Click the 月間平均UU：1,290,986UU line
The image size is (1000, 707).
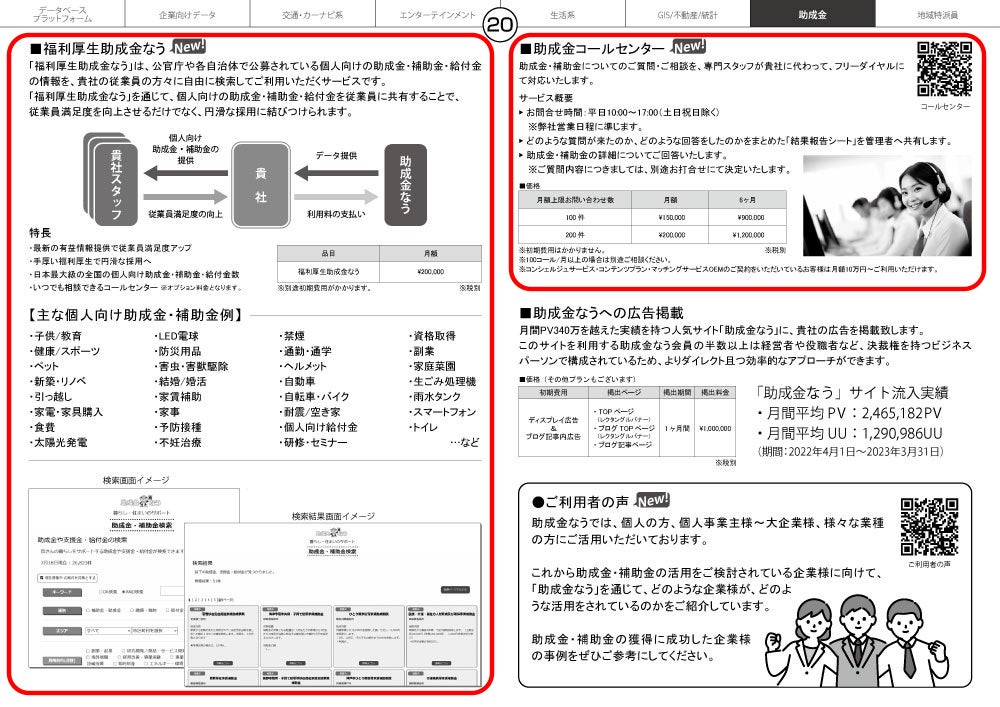[x=849, y=434]
